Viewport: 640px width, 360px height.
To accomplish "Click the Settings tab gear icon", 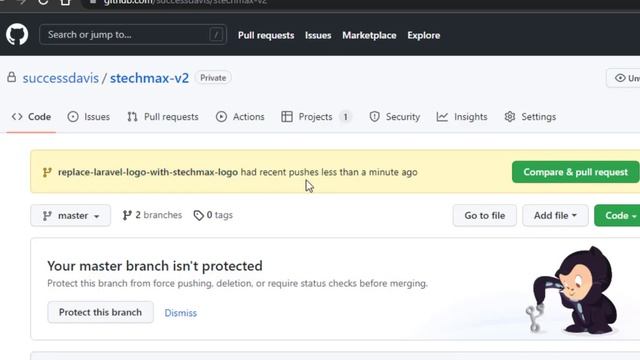I will click(x=510, y=117).
